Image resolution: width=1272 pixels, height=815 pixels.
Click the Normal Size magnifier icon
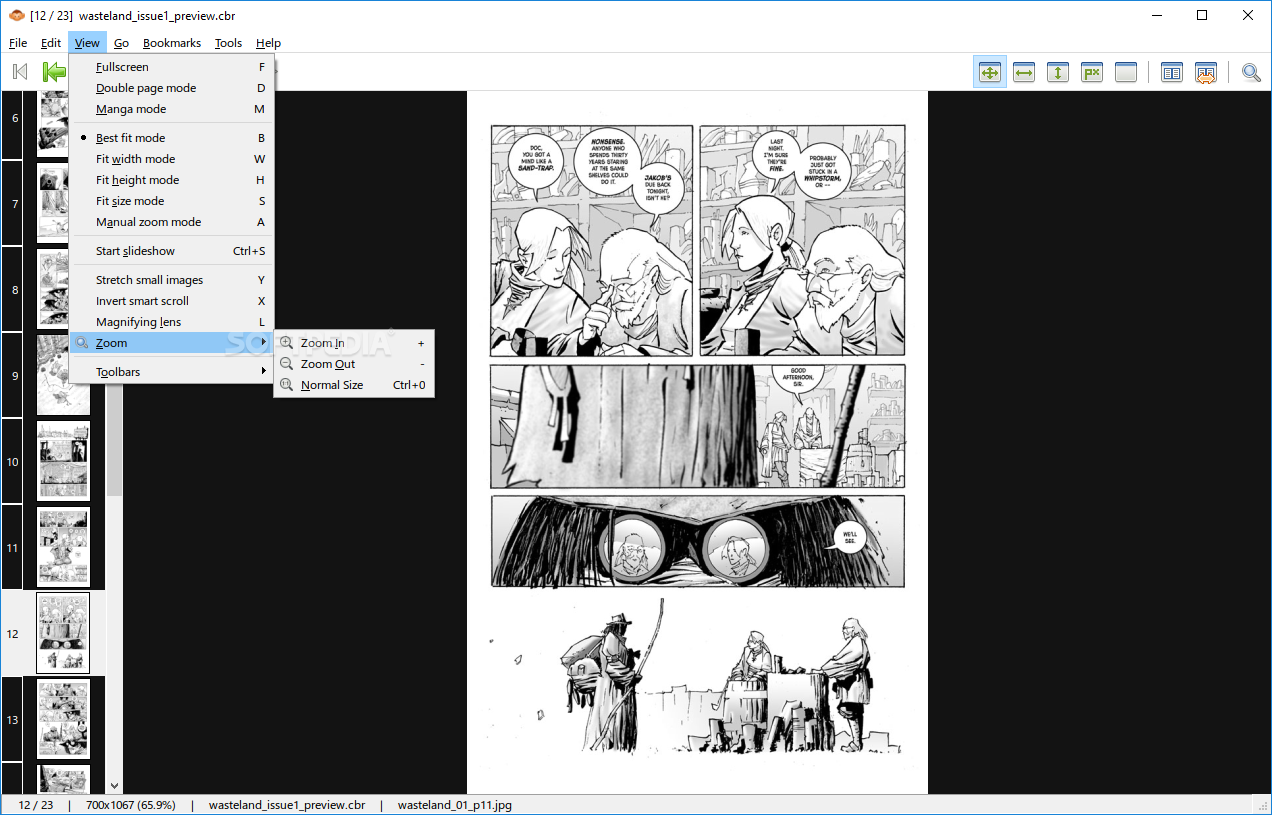(x=287, y=385)
